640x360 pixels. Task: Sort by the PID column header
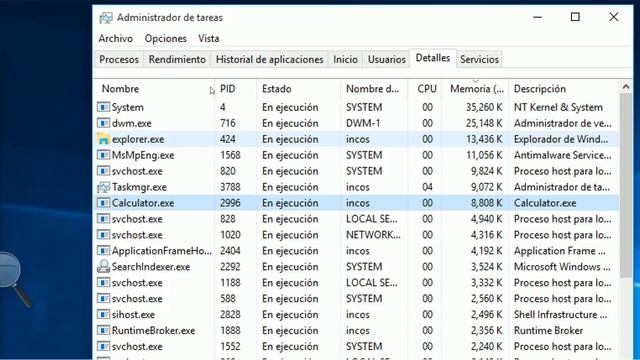[236, 89]
